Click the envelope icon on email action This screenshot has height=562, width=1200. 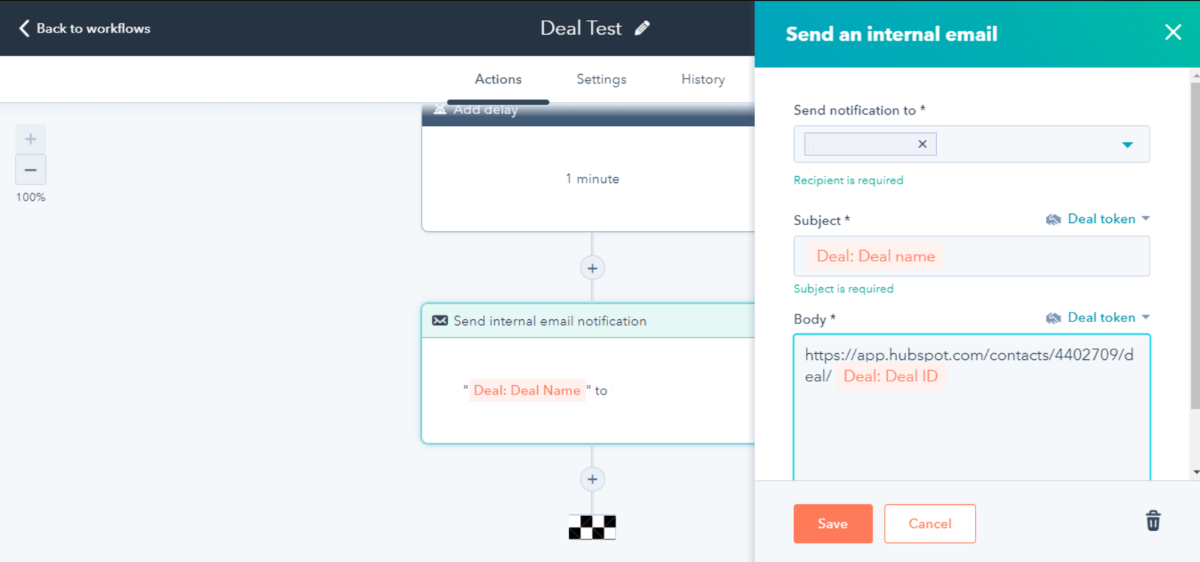click(440, 321)
